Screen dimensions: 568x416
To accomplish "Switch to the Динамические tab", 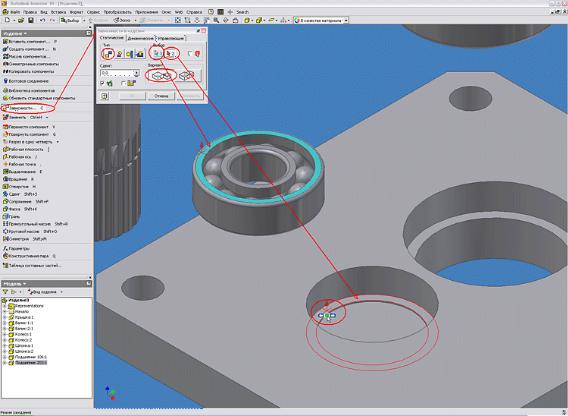I will click(140, 38).
